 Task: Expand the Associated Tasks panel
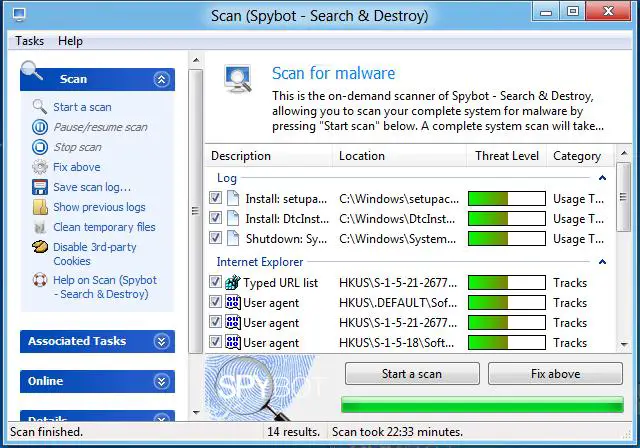[x=161, y=341]
